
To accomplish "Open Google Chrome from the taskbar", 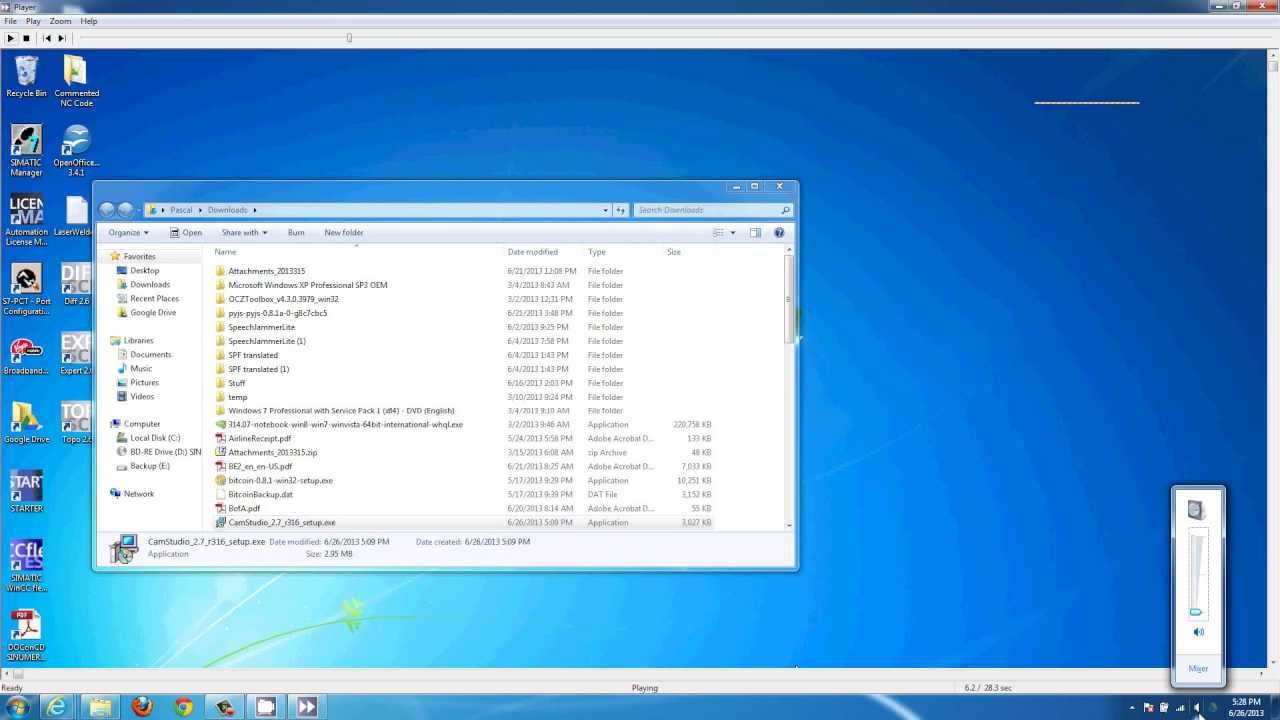I will (183, 706).
